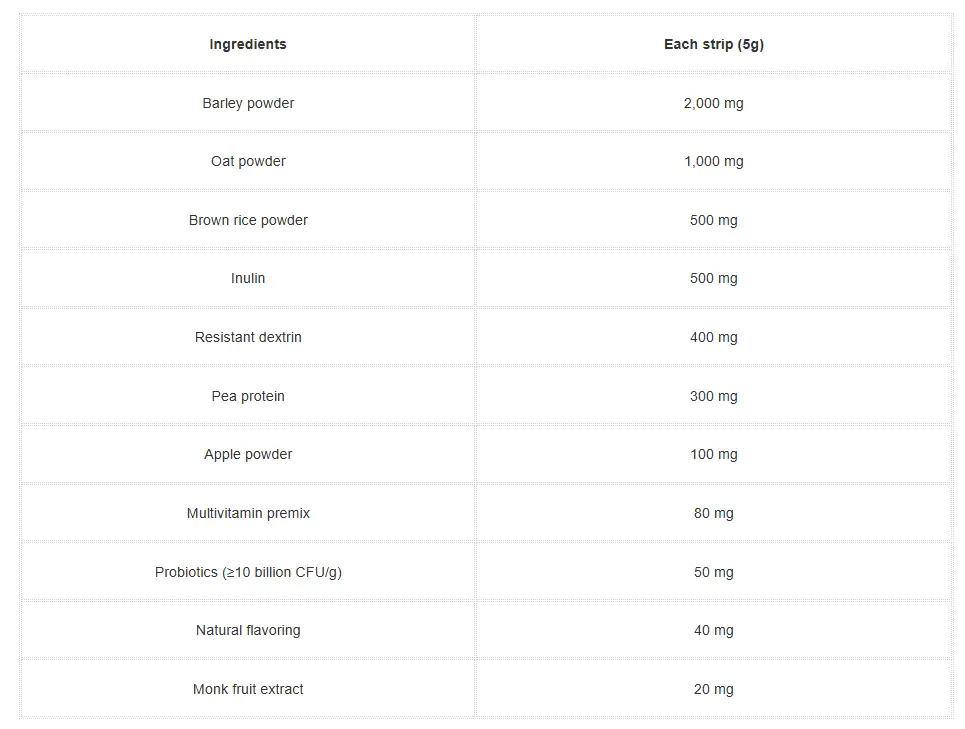This screenshot has width=965, height=729.
Task: Click the Barley powder cell
Action: coord(248,103)
